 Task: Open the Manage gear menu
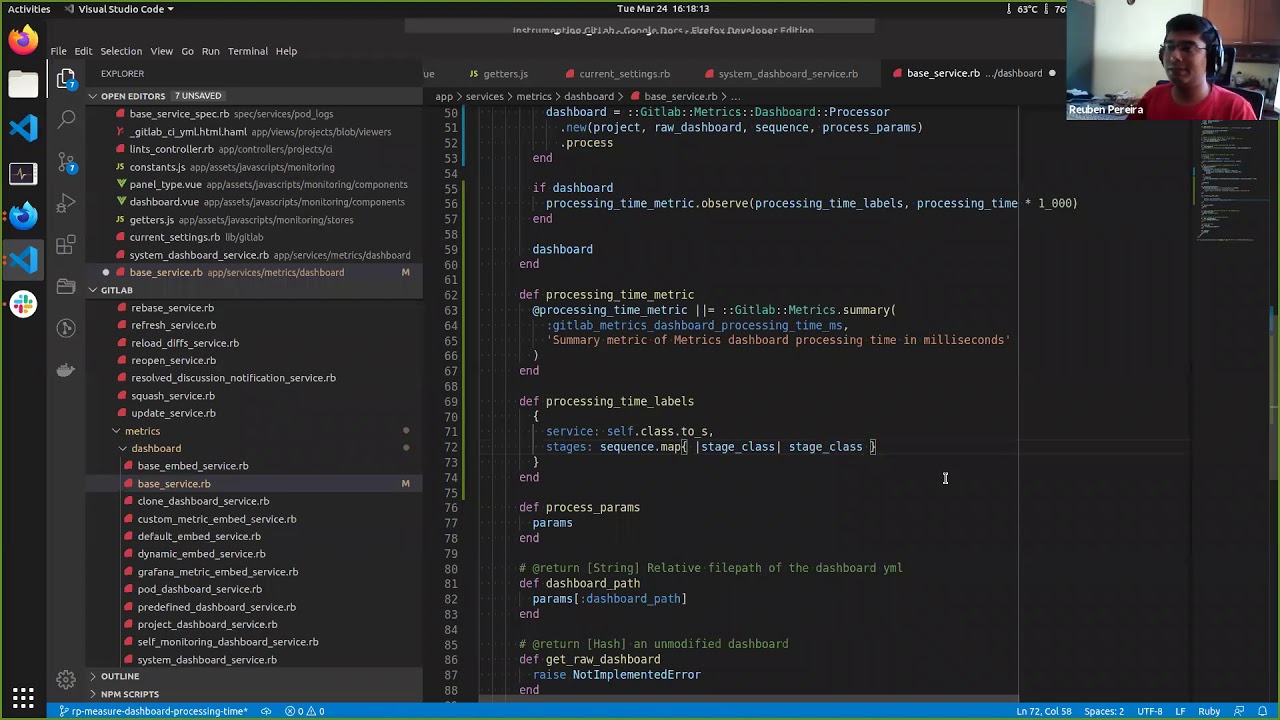67,679
